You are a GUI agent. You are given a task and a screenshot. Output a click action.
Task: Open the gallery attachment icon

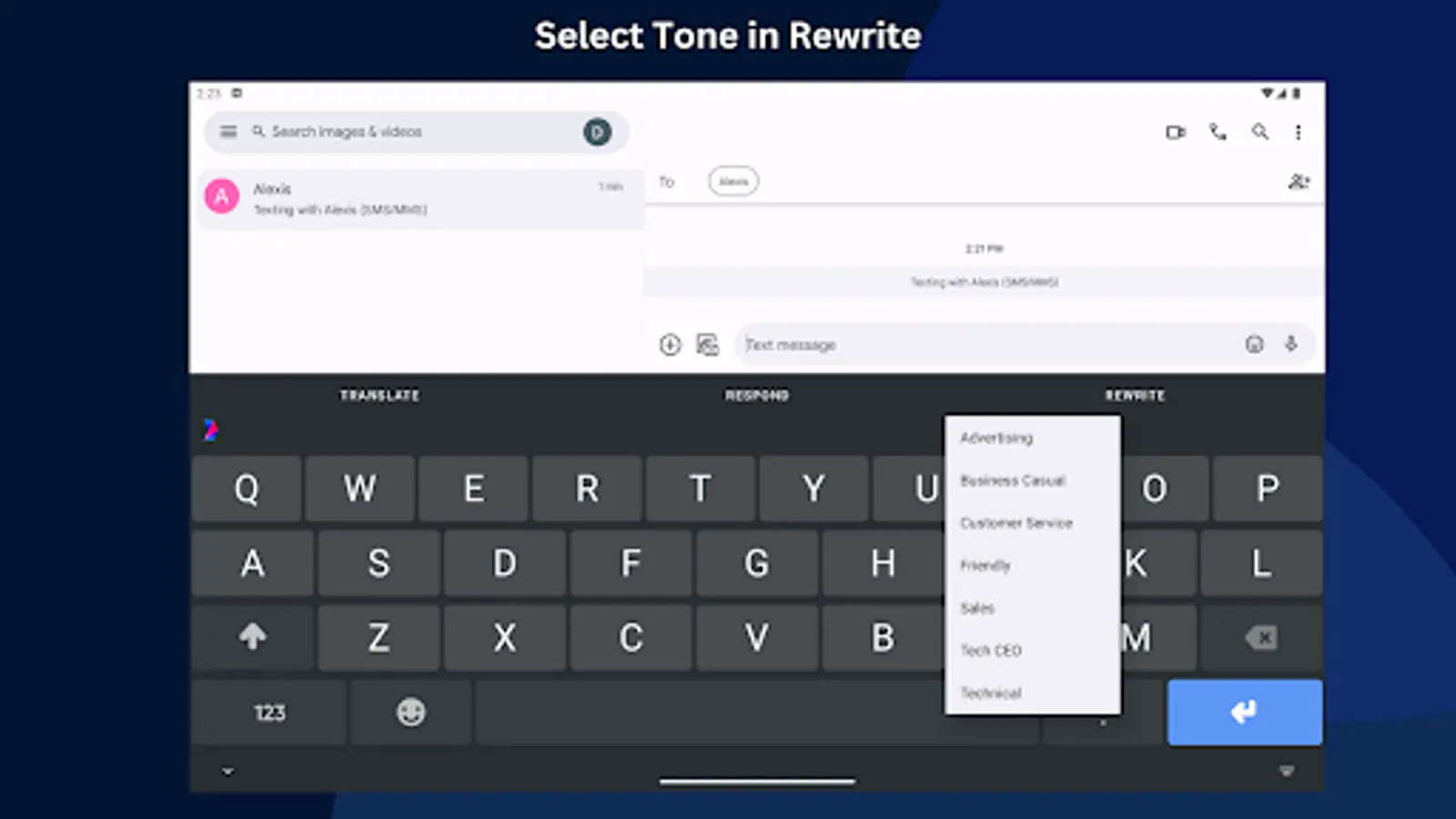pyautogui.click(x=707, y=345)
